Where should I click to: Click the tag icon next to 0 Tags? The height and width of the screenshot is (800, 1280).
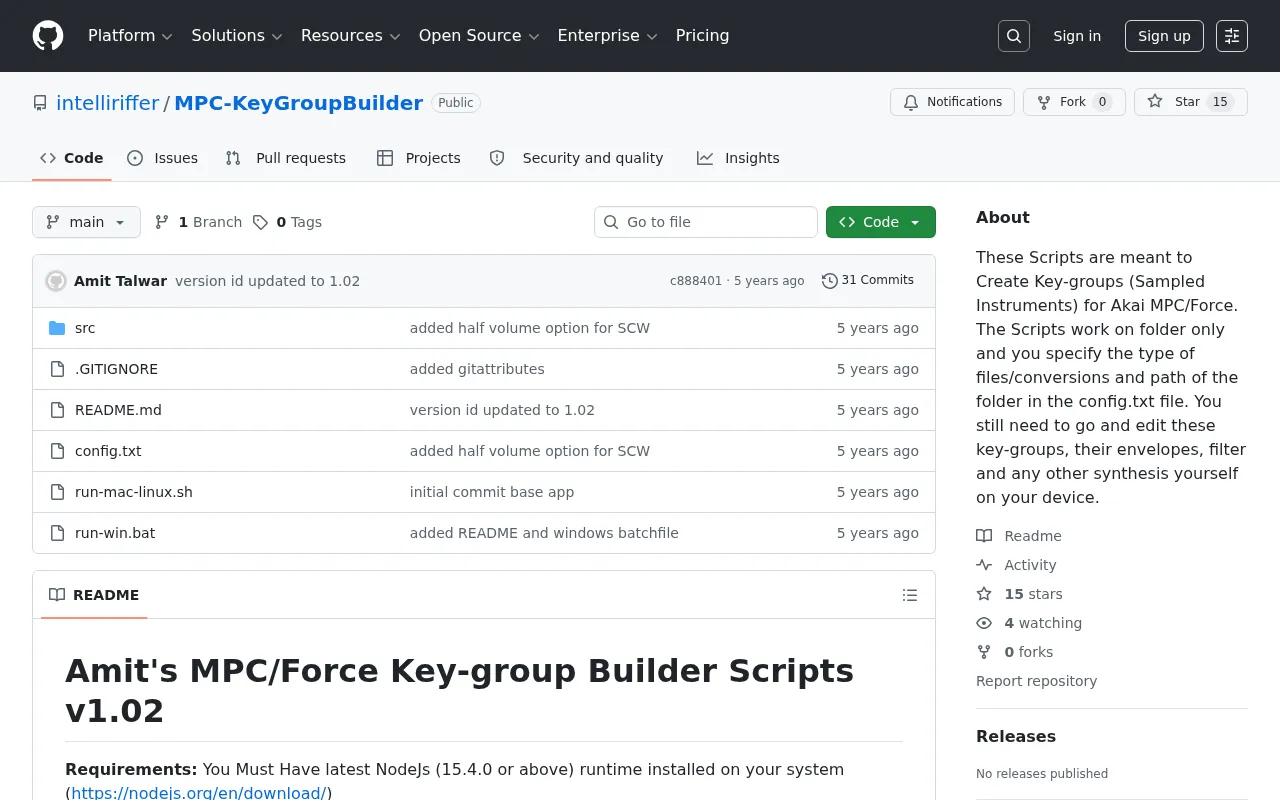[260, 222]
